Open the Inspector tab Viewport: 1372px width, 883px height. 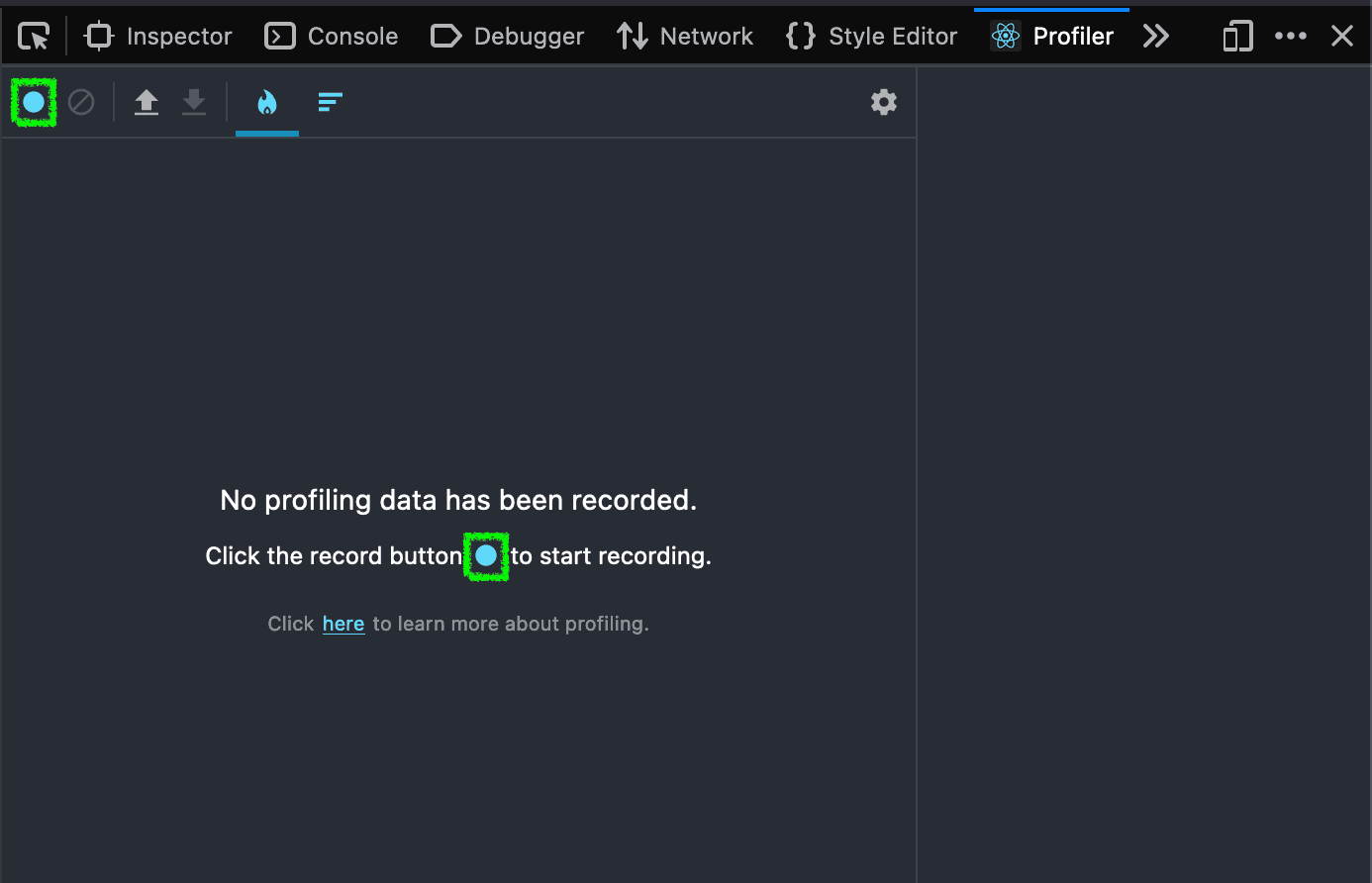[x=158, y=37]
